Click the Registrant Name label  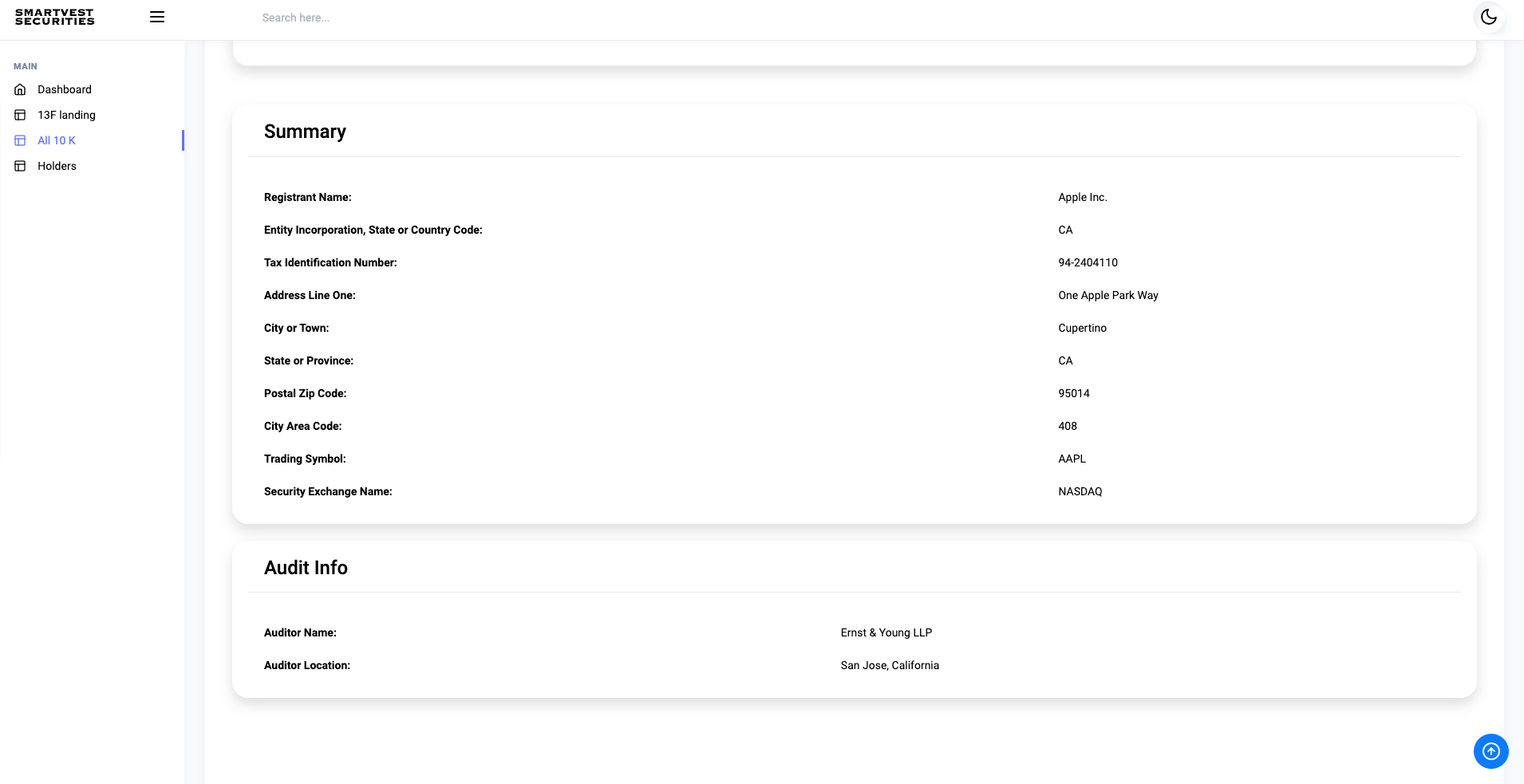coord(307,197)
